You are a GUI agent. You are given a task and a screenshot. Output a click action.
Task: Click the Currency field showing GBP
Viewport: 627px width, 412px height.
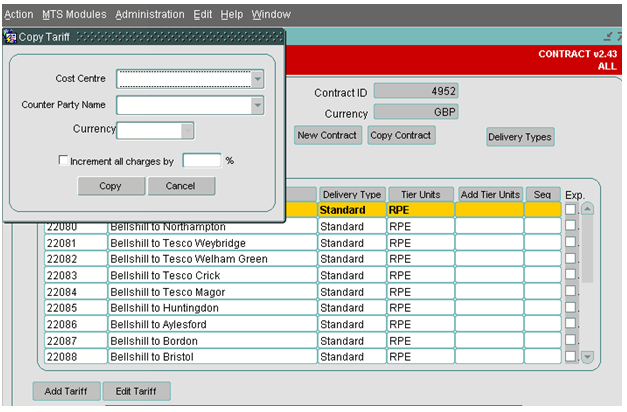(416, 112)
